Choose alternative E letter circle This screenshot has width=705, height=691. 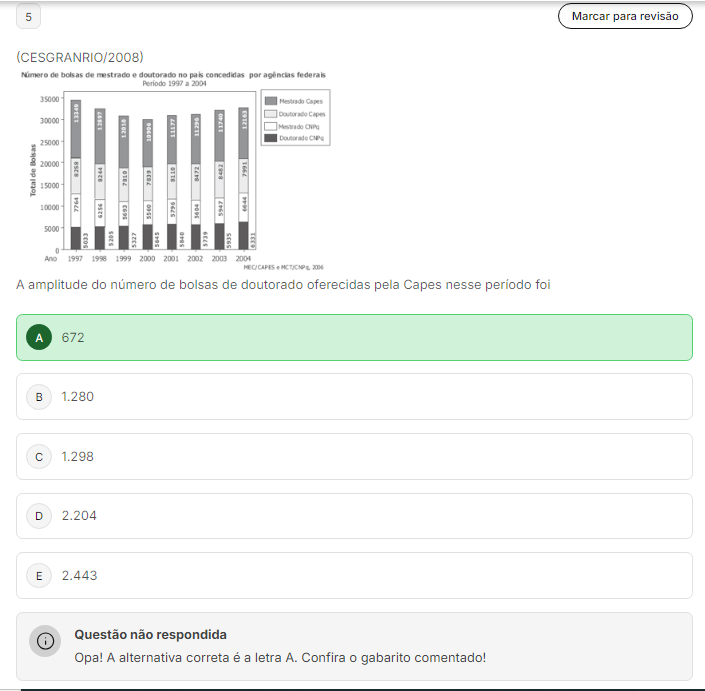(x=39, y=576)
